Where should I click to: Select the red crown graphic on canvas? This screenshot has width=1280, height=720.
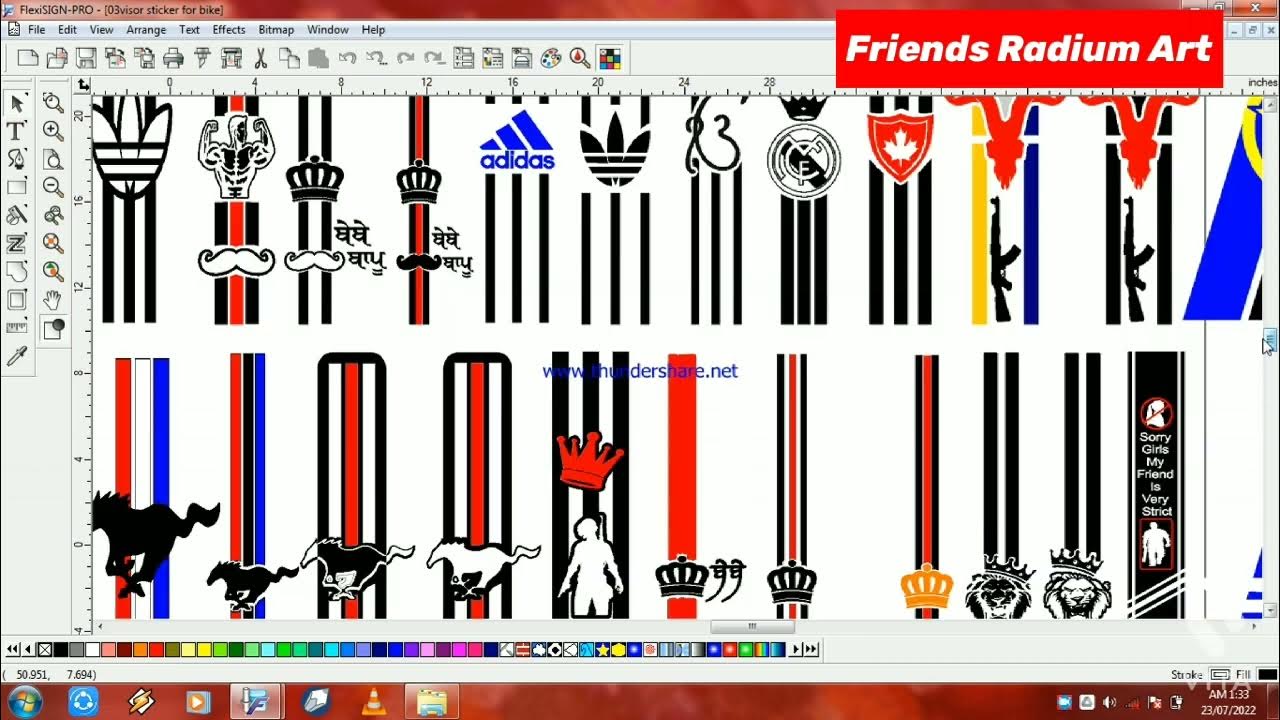590,460
